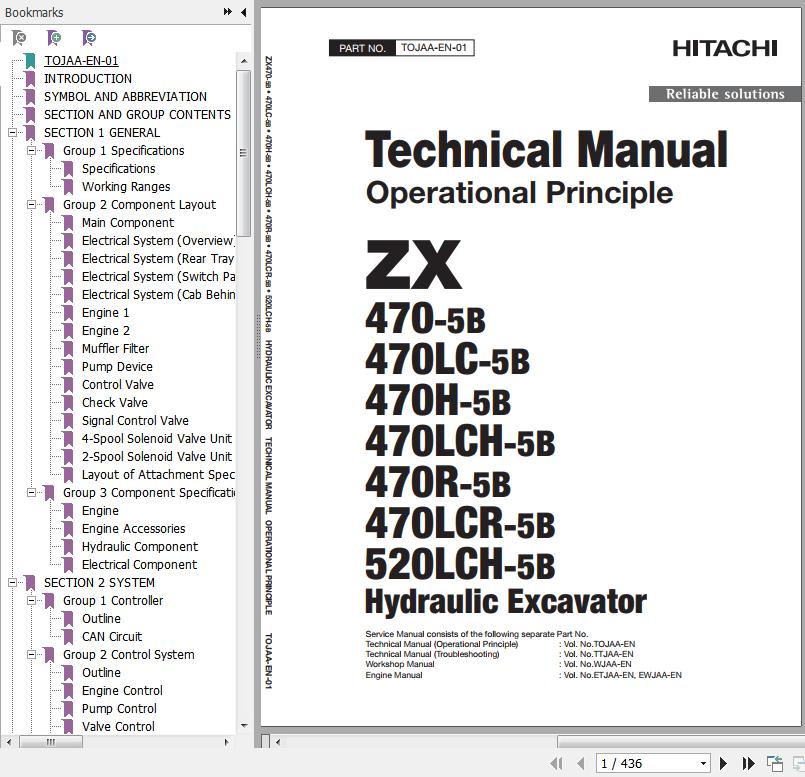Open the Engine 1 bookmark
The image size is (805, 777).
pyautogui.click(x=105, y=312)
